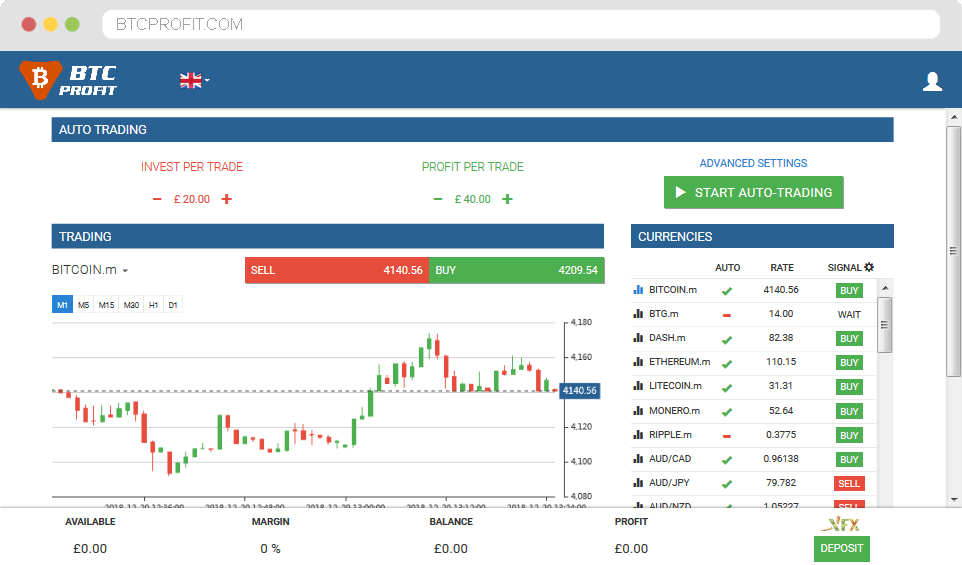
Task: Click the green Deposit button
Action: [842, 548]
